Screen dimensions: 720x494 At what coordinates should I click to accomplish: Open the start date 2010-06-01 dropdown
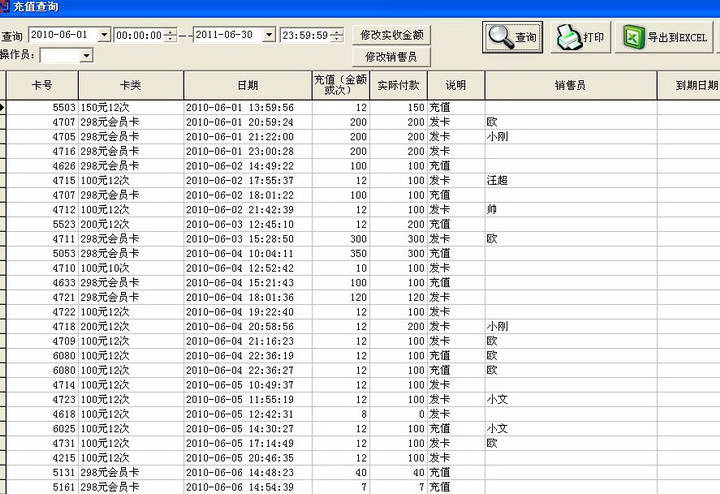(x=104, y=35)
